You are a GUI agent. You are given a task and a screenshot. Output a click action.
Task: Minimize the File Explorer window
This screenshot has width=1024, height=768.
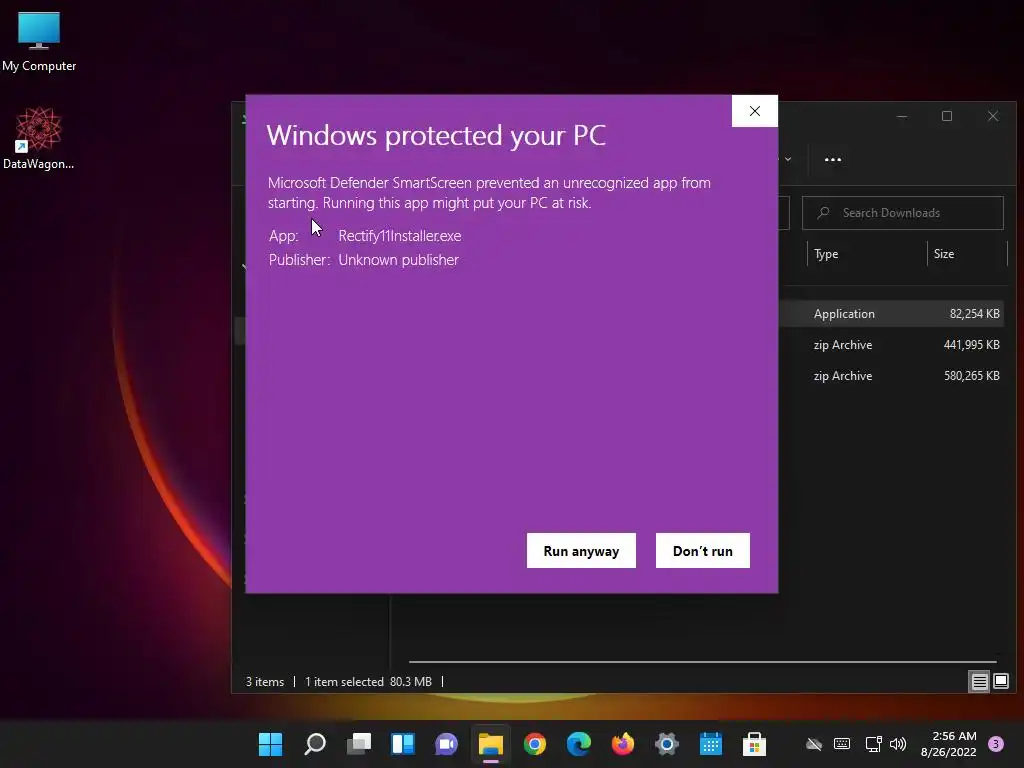pyautogui.click(x=902, y=116)
